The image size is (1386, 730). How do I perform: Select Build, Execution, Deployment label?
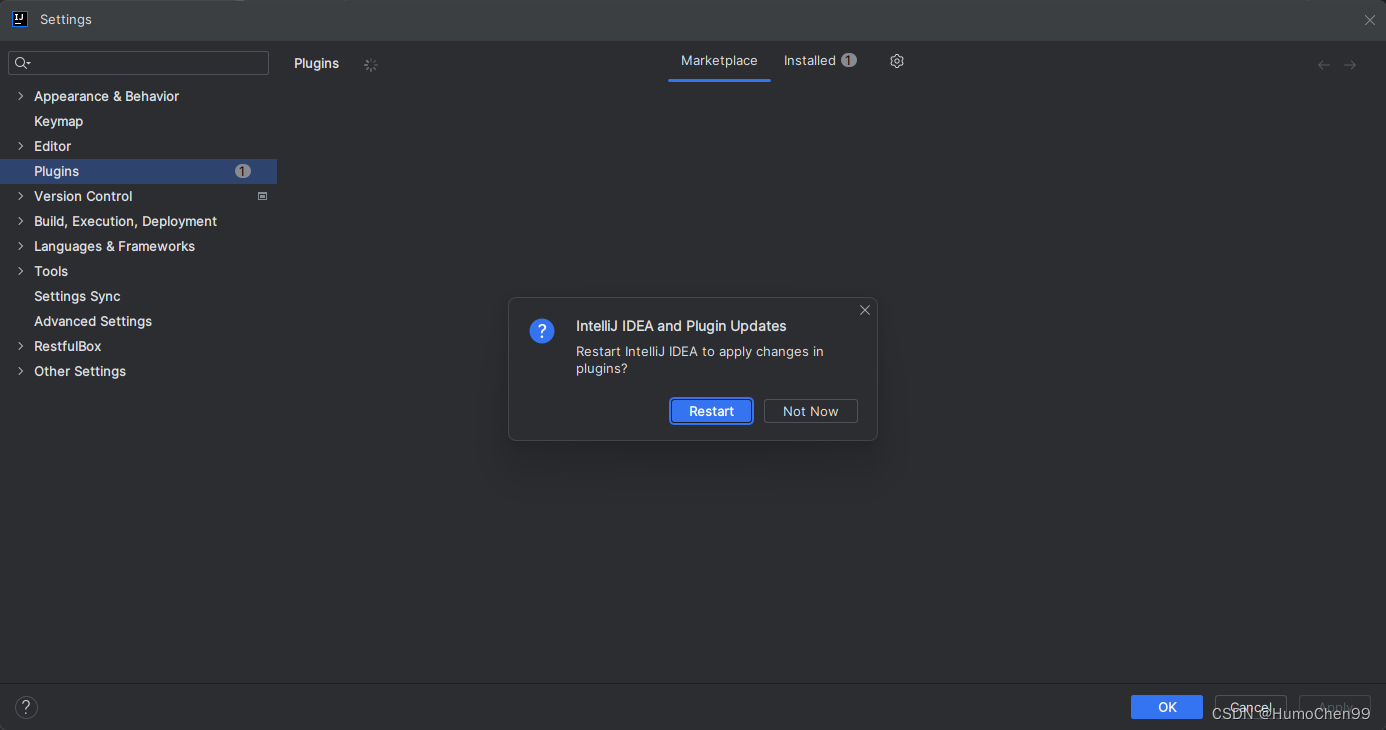125,221
